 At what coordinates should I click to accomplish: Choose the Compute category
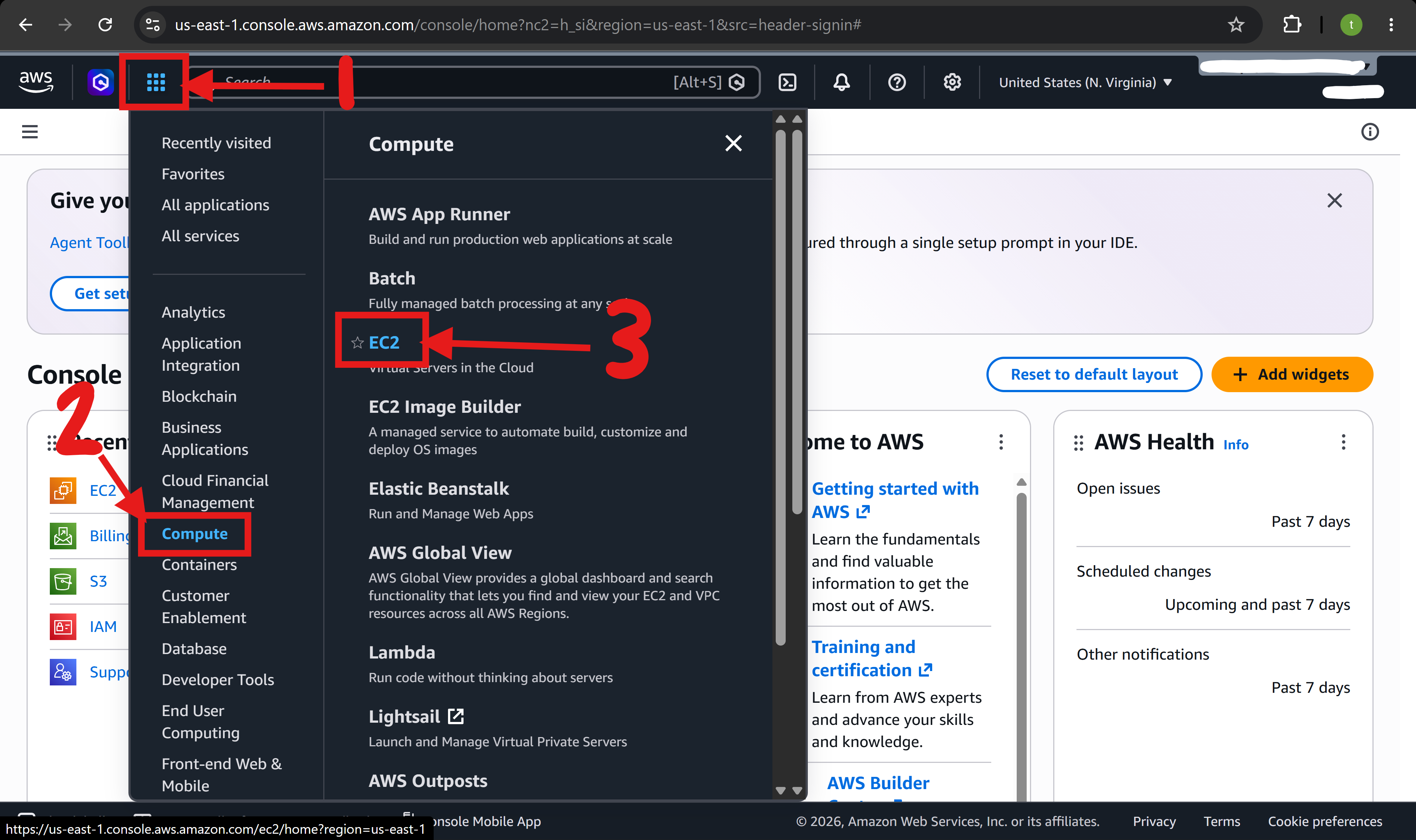195,534
